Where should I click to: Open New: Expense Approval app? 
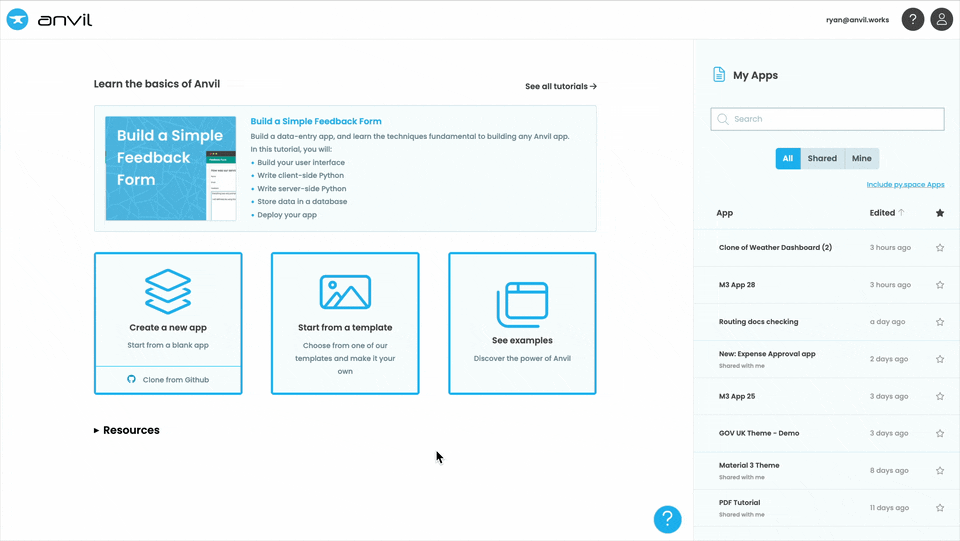[x=767, y=354]
